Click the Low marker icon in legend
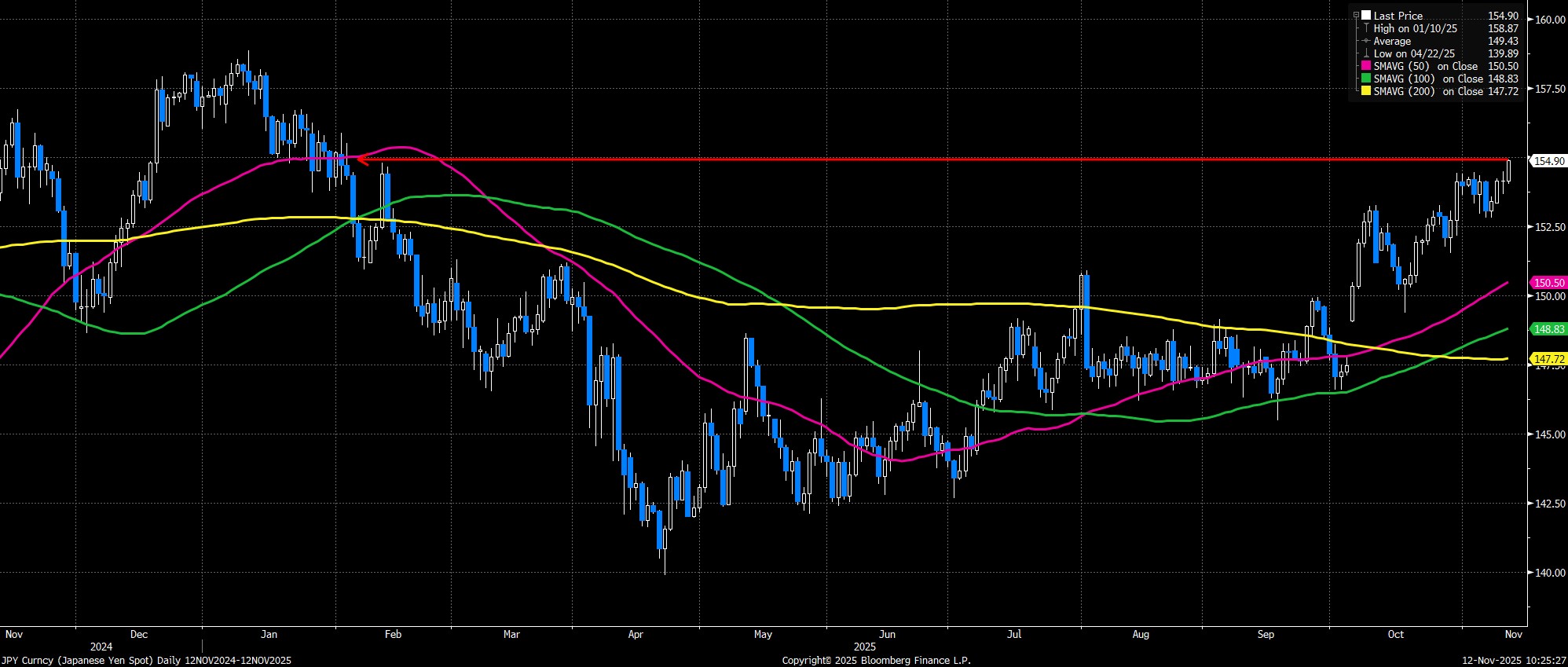 tap(1366, 53)
